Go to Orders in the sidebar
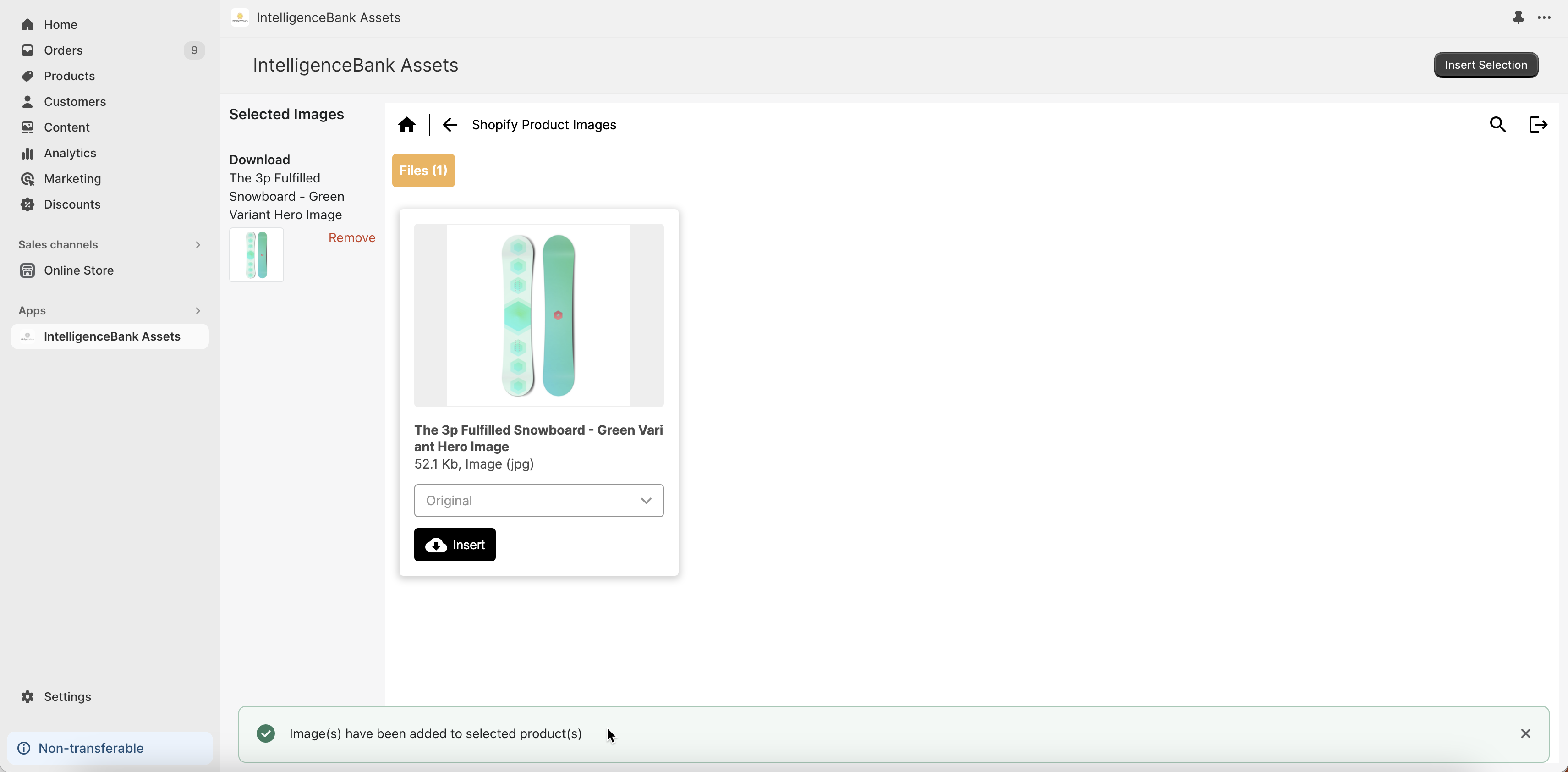 pyautogui.click(x=63, y=50)
